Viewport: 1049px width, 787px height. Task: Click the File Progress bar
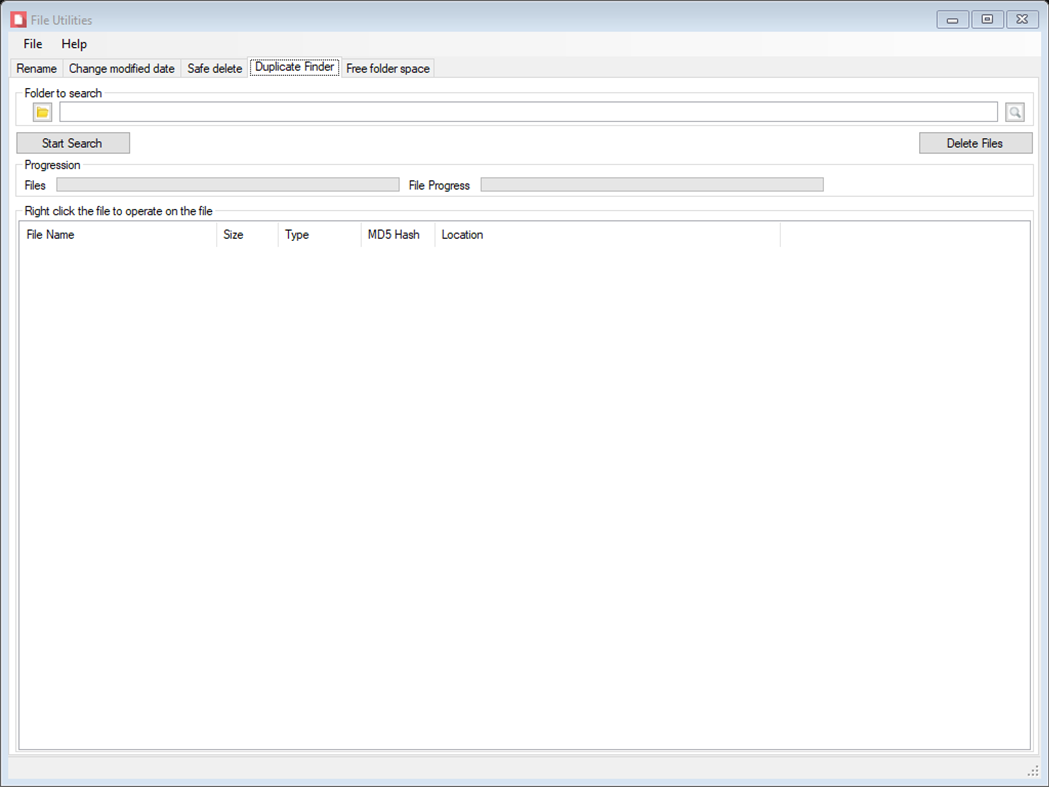[650, 184]
